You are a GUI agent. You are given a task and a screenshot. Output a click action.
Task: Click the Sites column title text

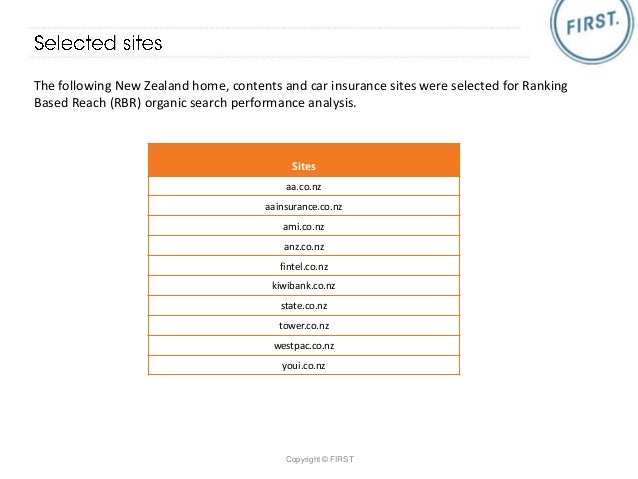(304, 166)
